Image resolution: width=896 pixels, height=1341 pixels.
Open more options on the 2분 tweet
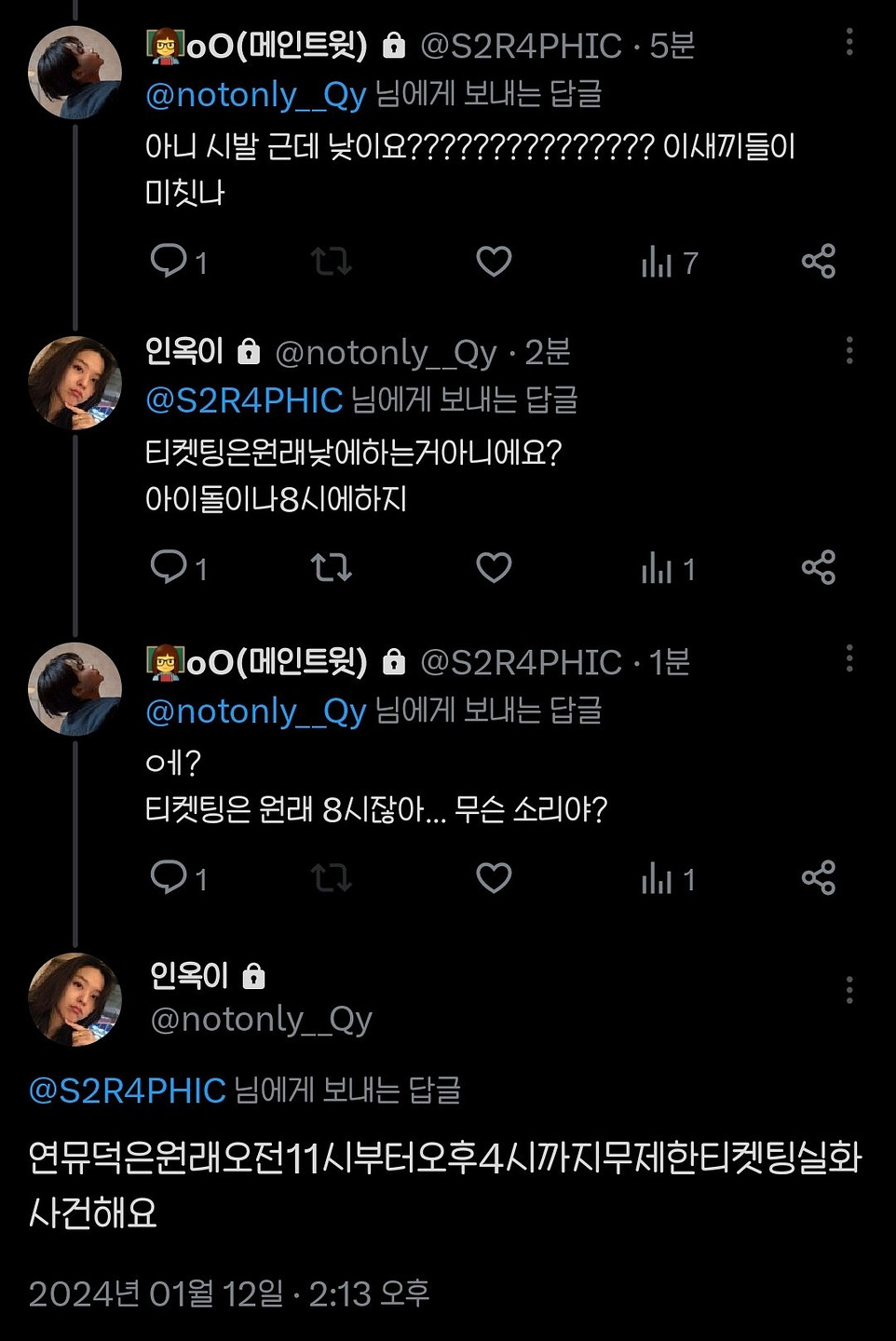coord(848,350)
